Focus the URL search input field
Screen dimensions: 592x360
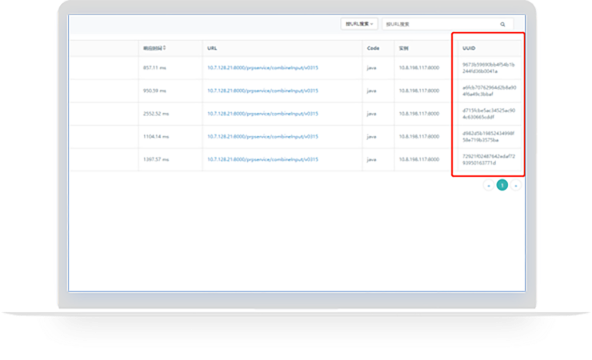(x=447, y=24)
